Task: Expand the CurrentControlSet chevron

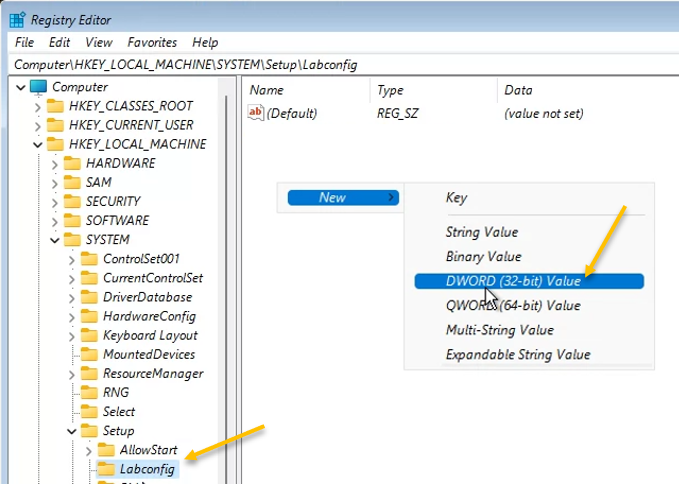Action: 71,279
